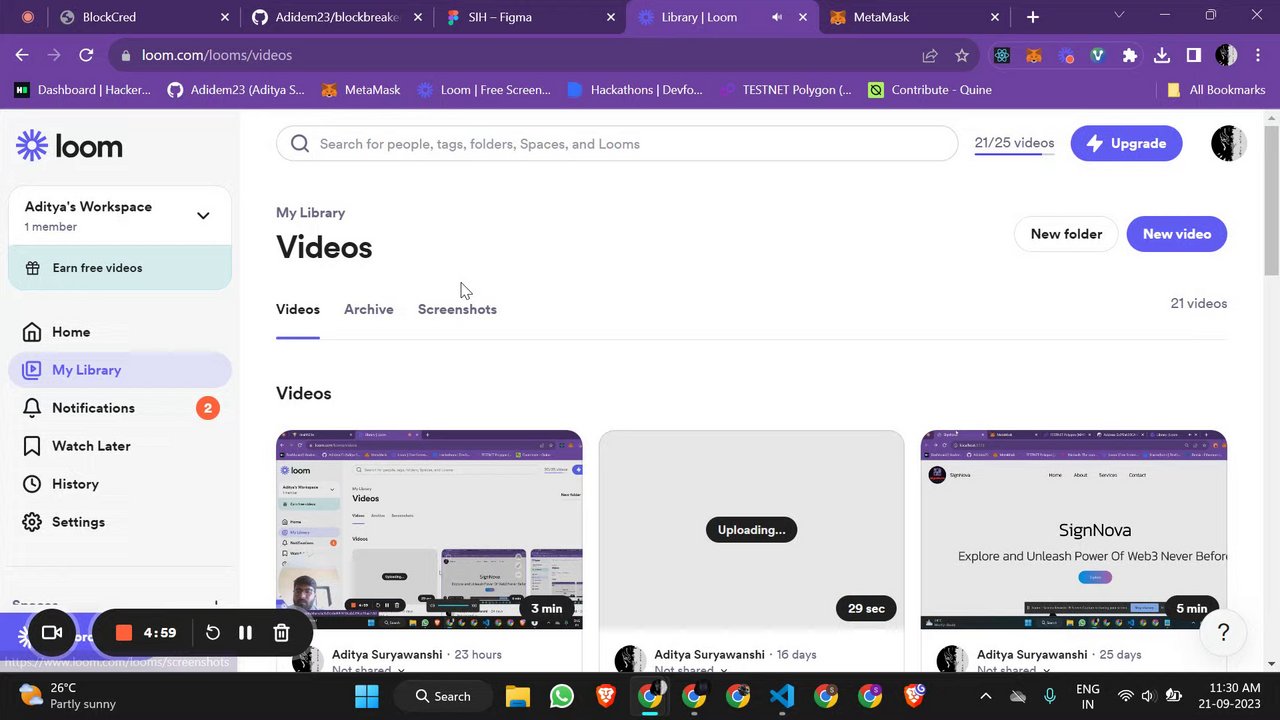Switch to the Archive tab
The width and height of the screenshot is (1280, 720).
click(x=368, y=309)
